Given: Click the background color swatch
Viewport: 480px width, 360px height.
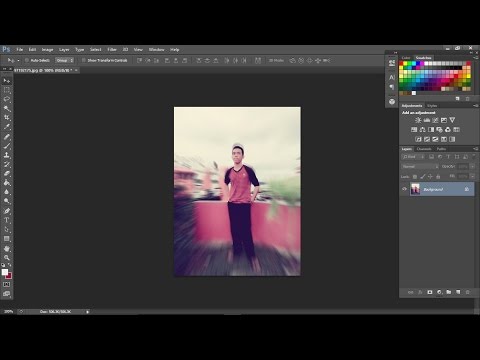Looking at the screenshot, I should click(9, 276).
